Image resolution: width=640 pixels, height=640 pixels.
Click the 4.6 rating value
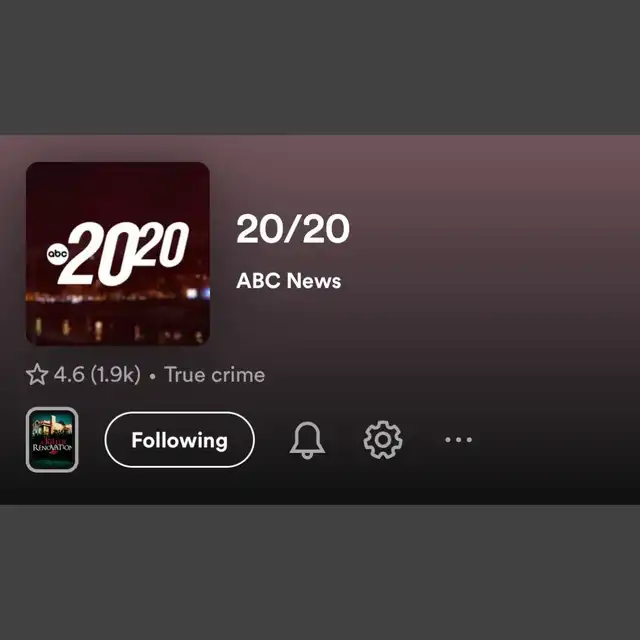pos(69,375)
